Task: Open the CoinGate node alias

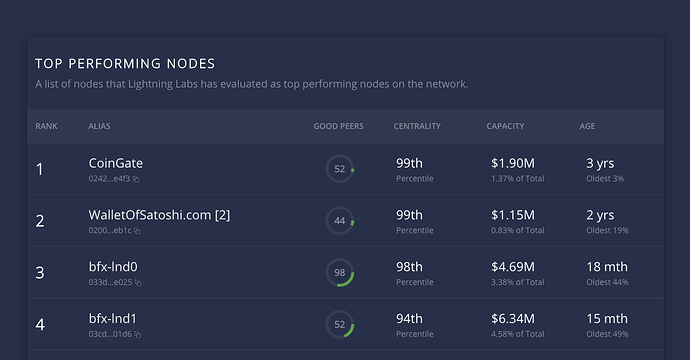Action: click(x=116, y=163)
